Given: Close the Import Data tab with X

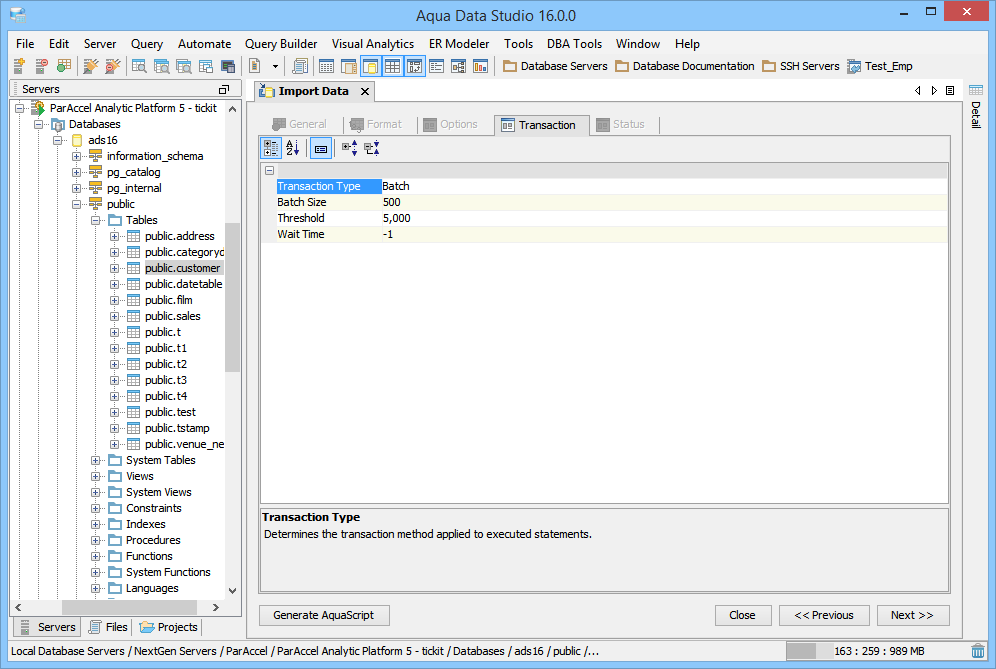Looking at the screenshot, I should click(365, 91).
